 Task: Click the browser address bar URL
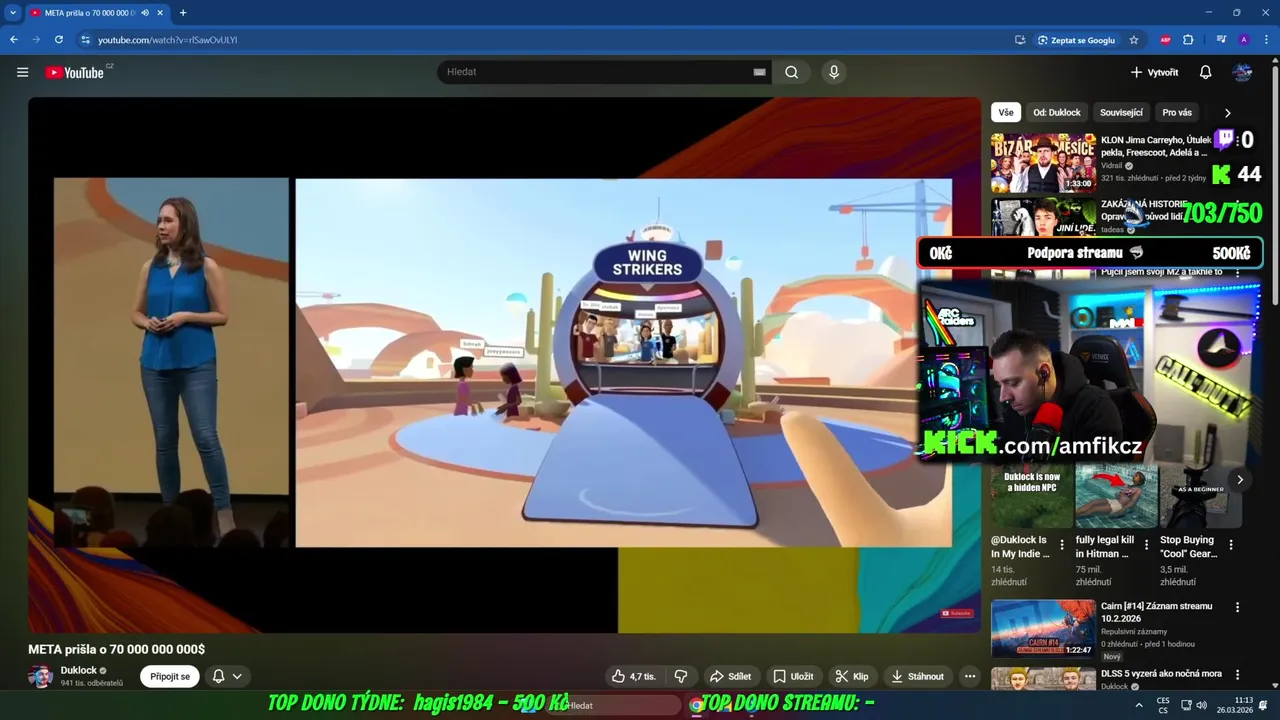(x=167, y=40)
